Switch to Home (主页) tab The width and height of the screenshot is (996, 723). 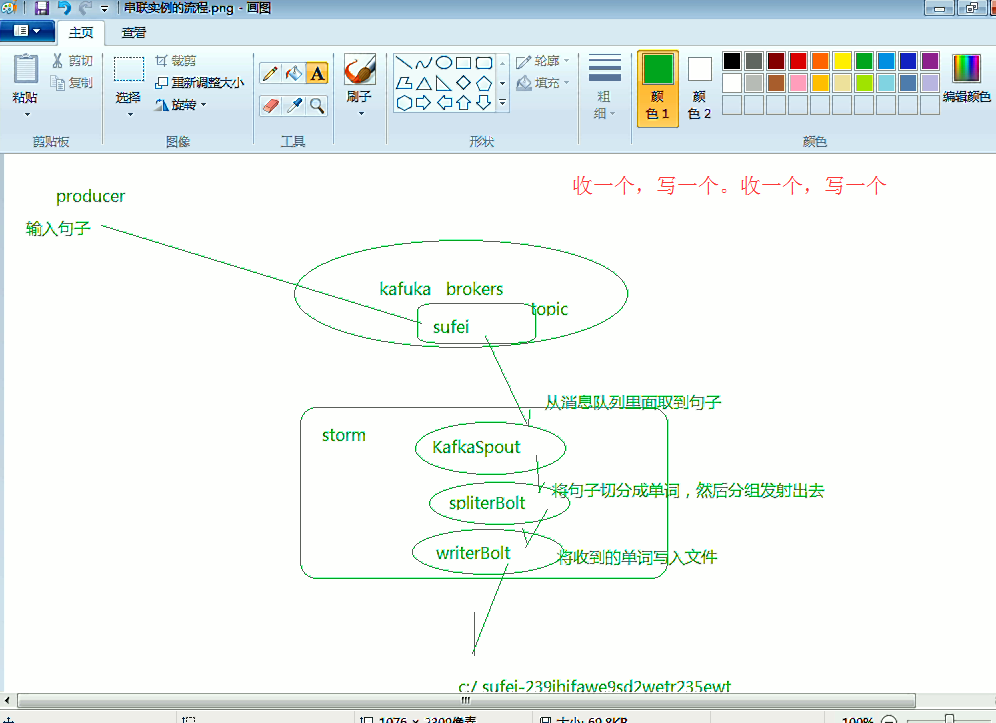tap(81, 32)
